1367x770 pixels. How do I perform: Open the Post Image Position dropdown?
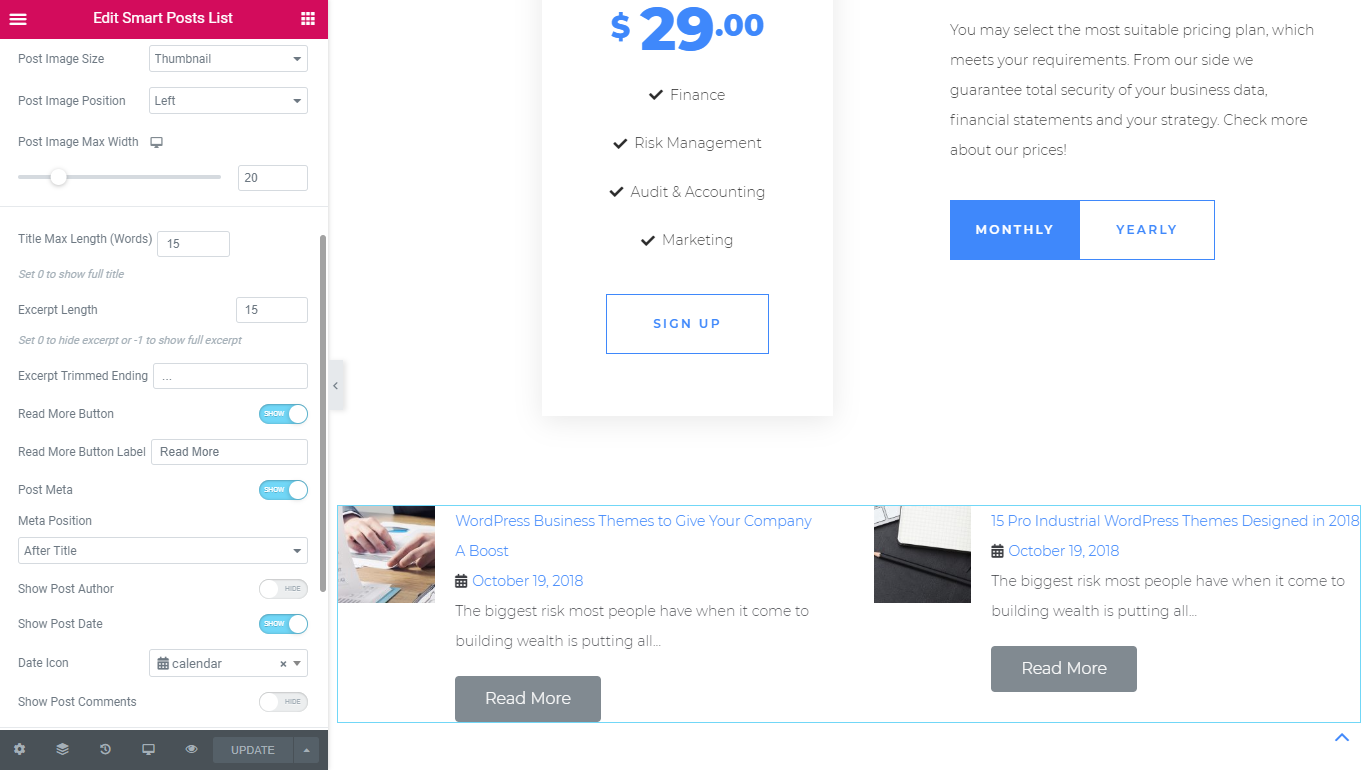coord(229,101)
